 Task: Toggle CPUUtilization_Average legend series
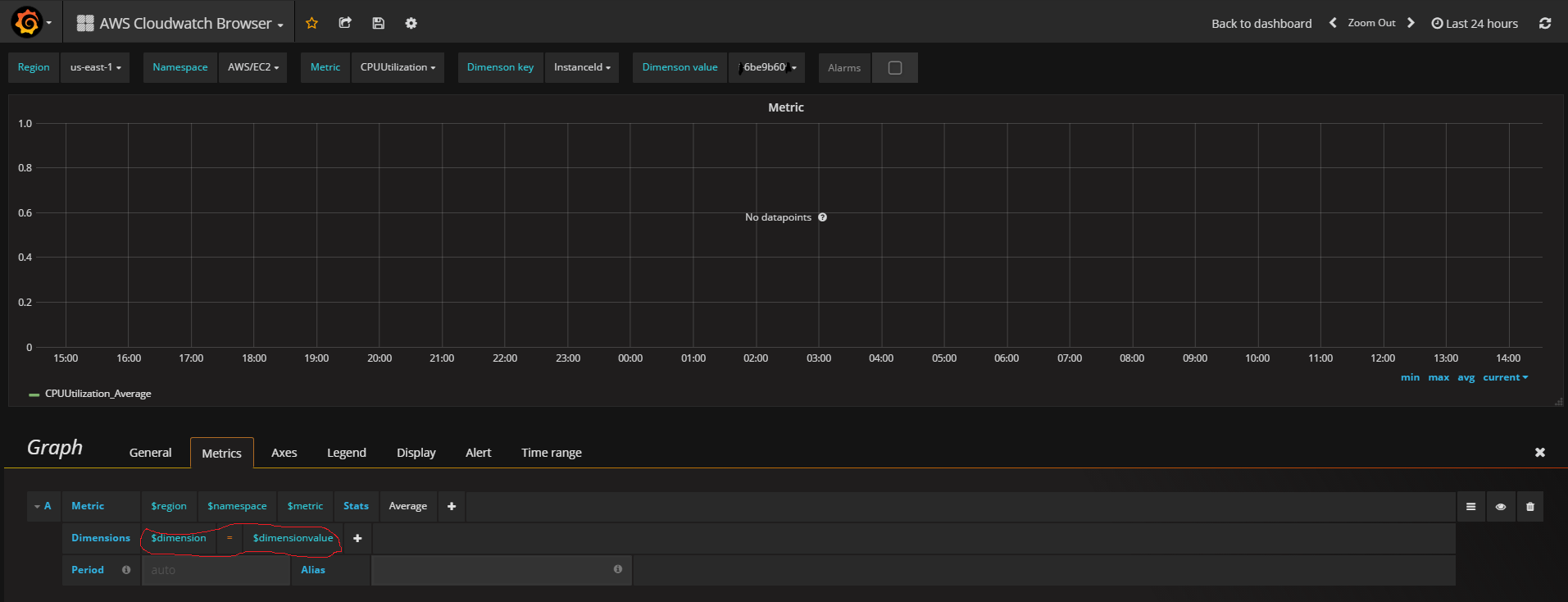pos(98,394)
